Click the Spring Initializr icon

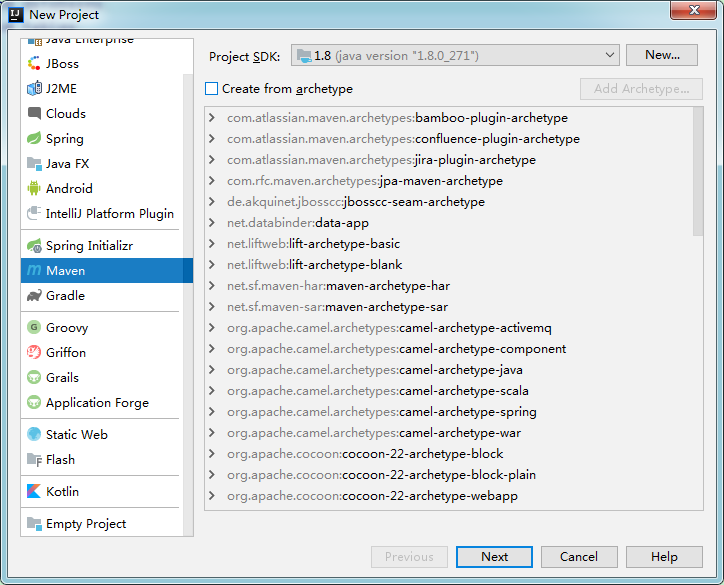[x=35, y=245]
